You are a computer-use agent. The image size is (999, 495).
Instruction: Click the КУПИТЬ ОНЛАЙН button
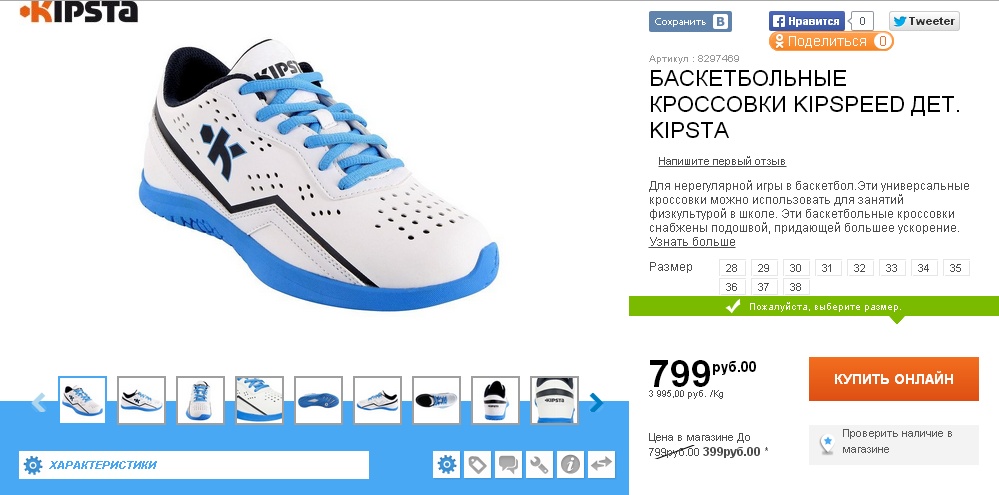893,379
